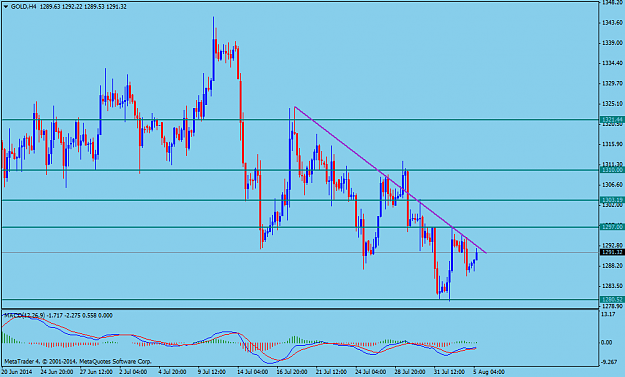
Task: Click the 1329.70 price scale label
Action: 613,83
